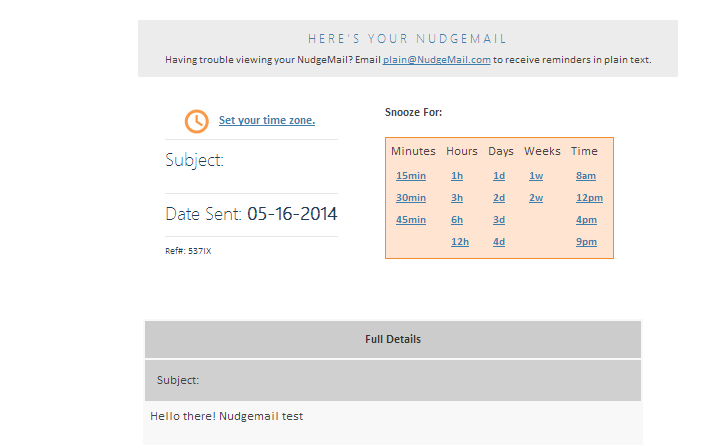The width and height of the screenshot is (725, 445).
Task: Snooze for 2w
Action: (x=536, y=198)
